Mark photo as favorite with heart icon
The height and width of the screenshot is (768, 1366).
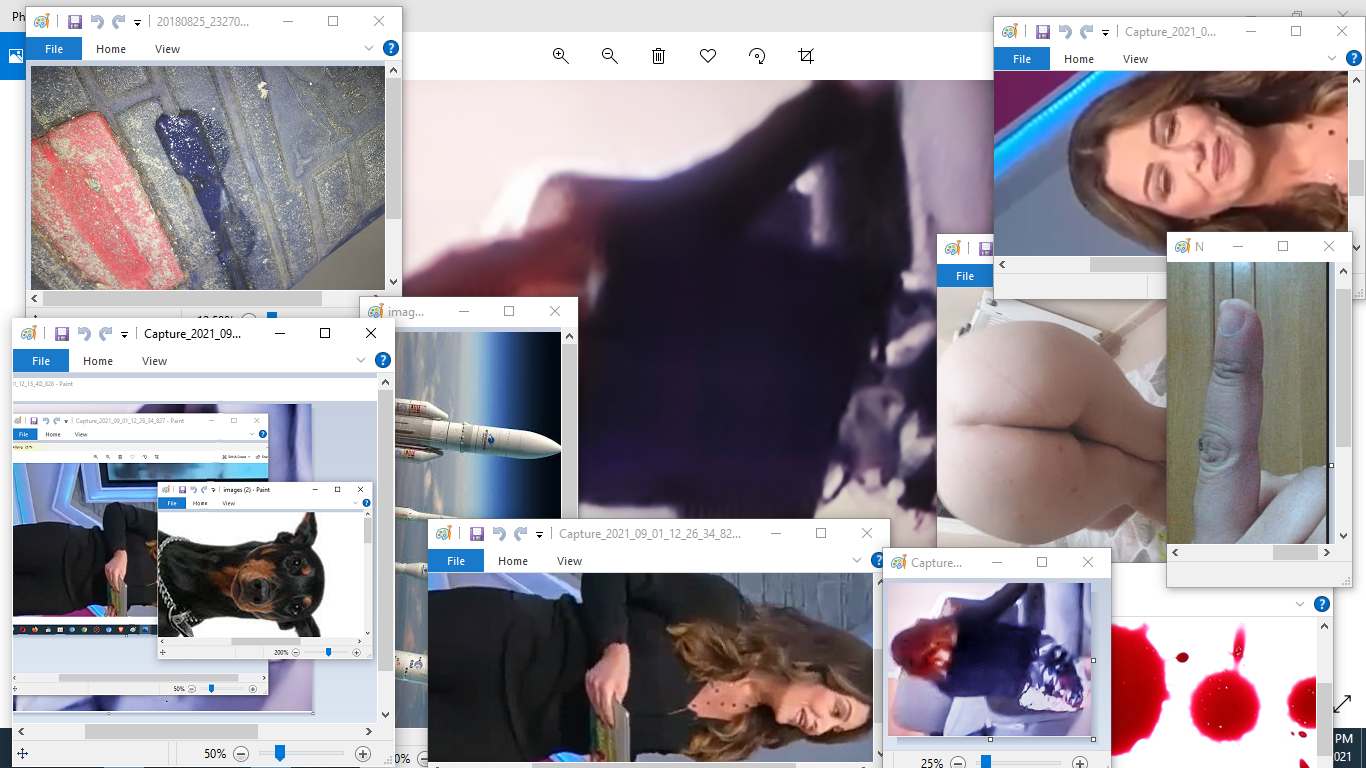click(x=708, y=56)
